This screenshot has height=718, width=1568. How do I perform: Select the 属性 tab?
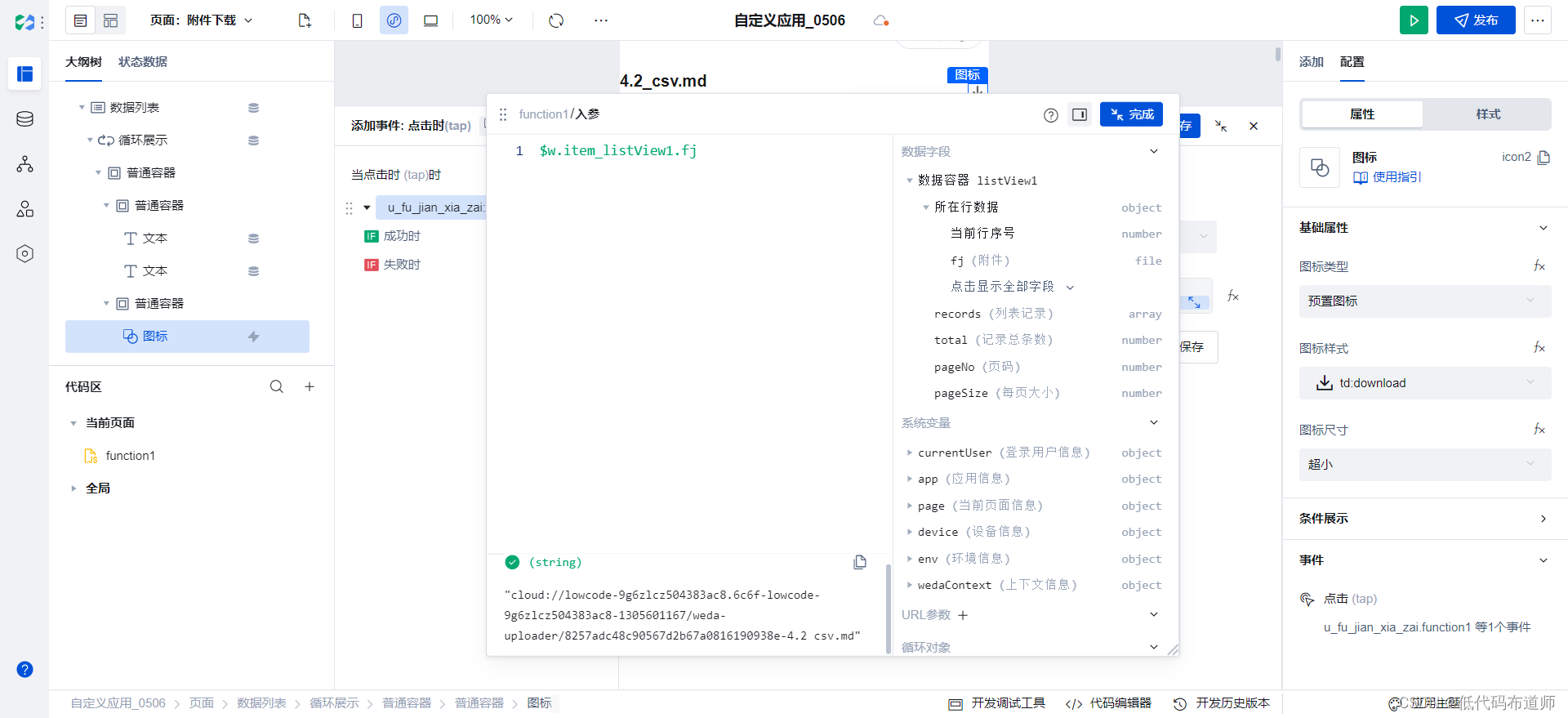click(x=1362, y=114)
